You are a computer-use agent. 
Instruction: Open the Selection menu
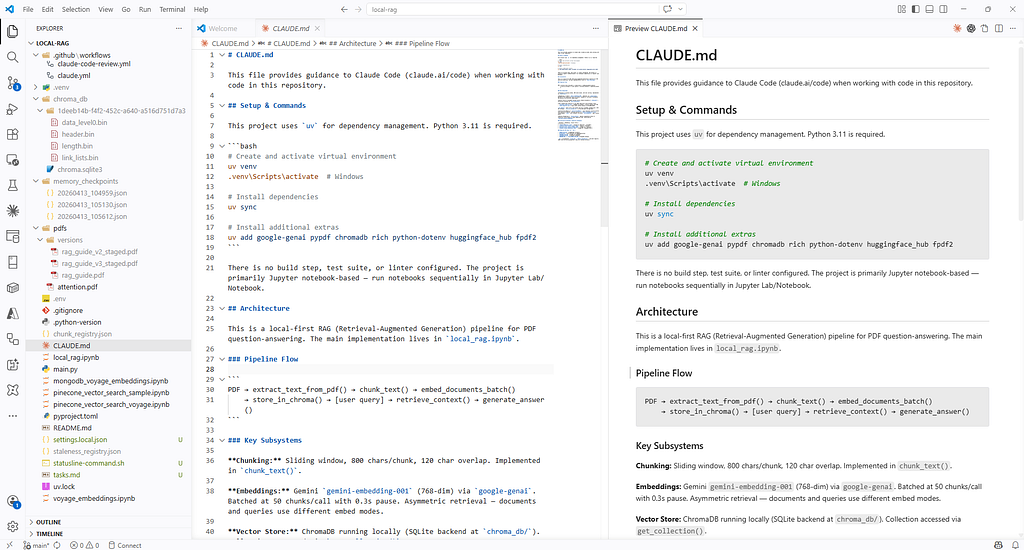(76, 9)
